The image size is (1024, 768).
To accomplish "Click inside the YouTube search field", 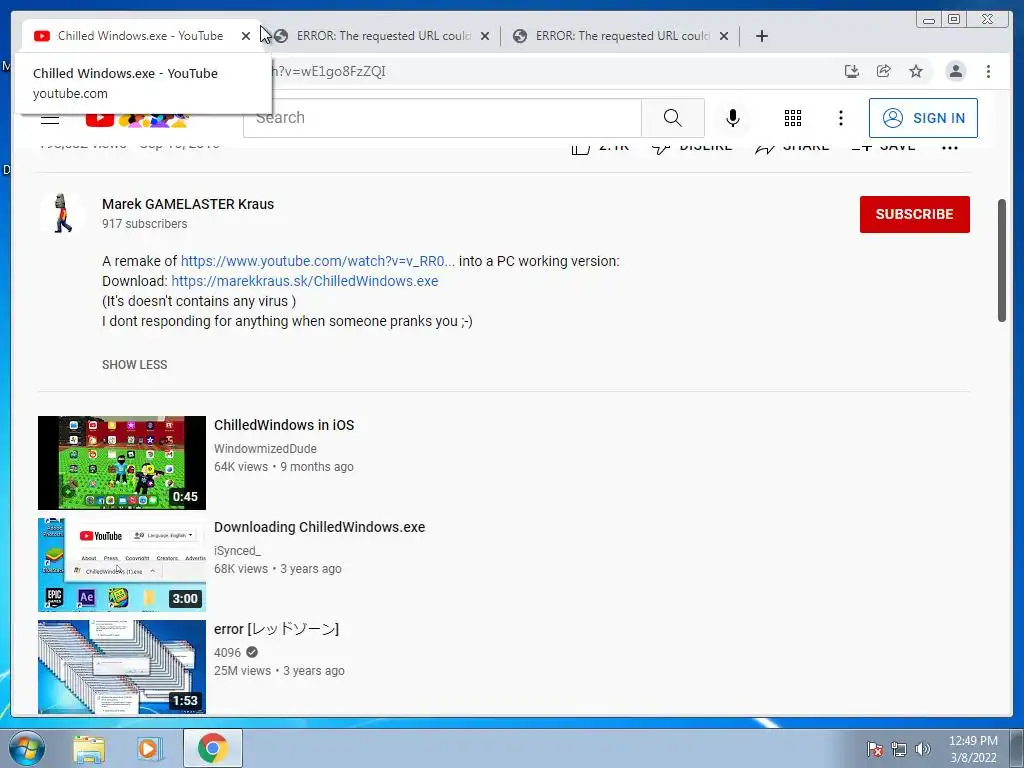I will click(x=442, y=118).
